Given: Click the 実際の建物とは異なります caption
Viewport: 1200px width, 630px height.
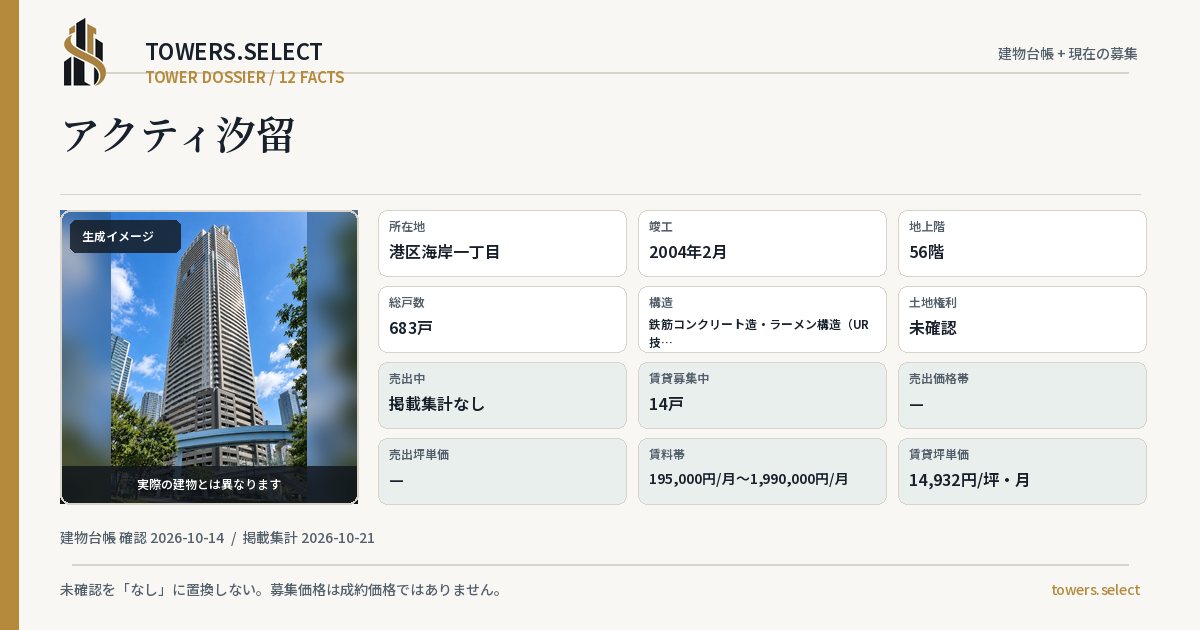Looking at the screenshot, I should [x=209, y=484].
